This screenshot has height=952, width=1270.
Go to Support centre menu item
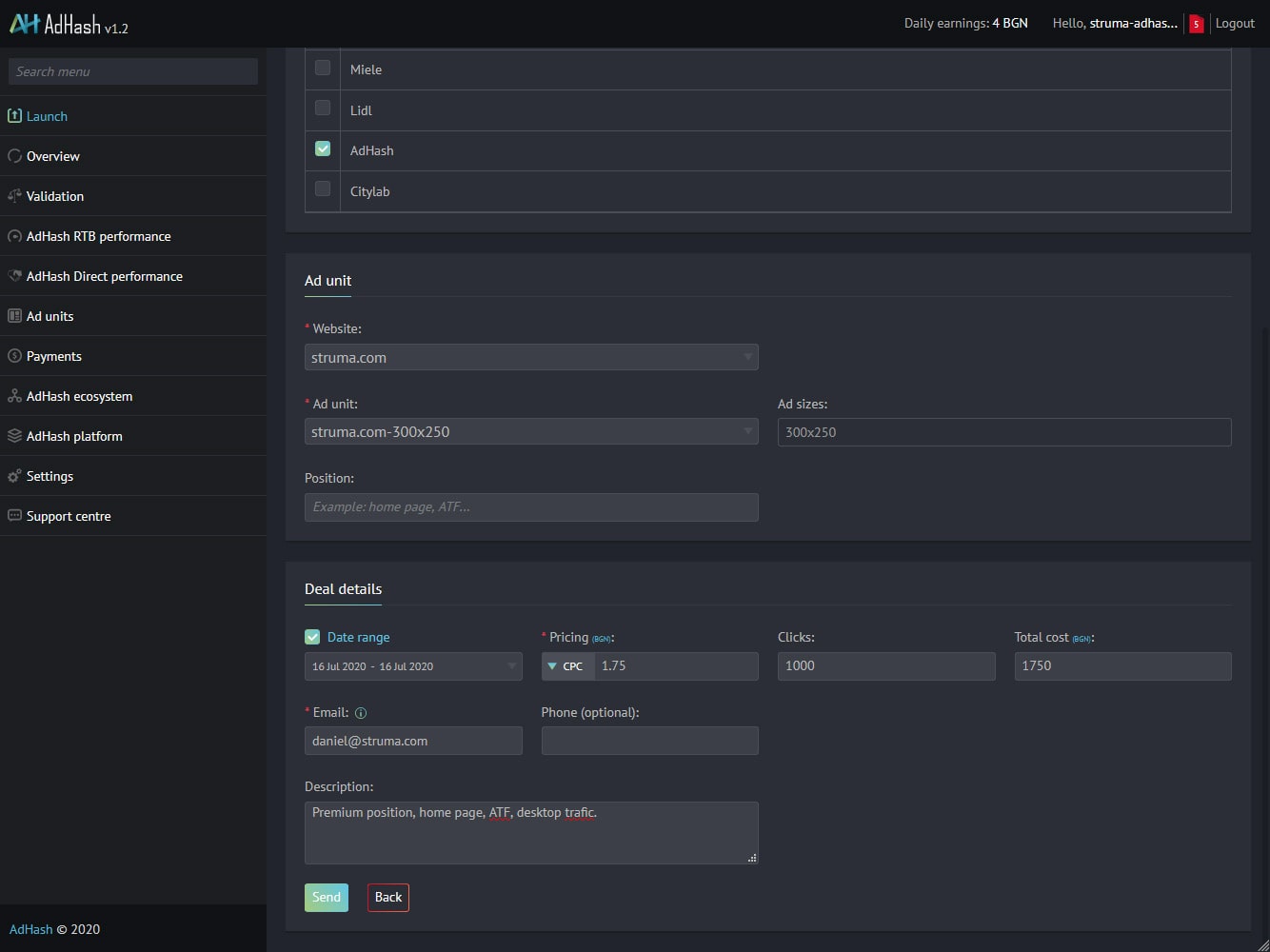(69, 516)
